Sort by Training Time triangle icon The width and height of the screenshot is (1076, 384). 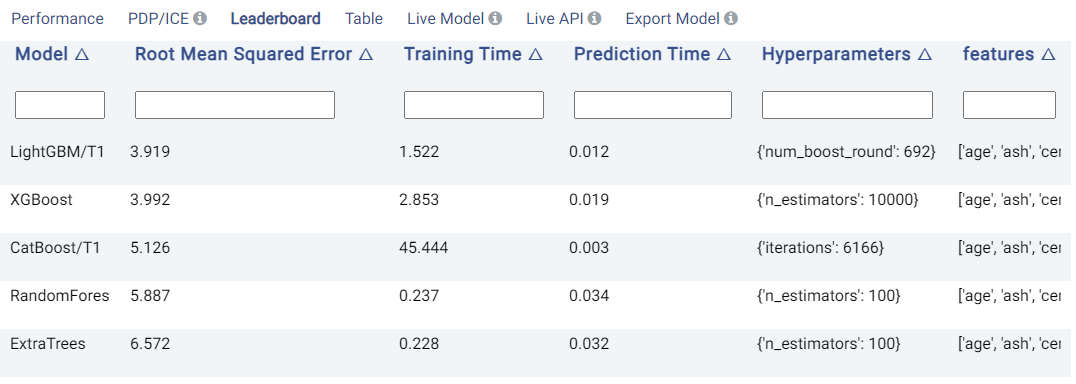[536, 55]
